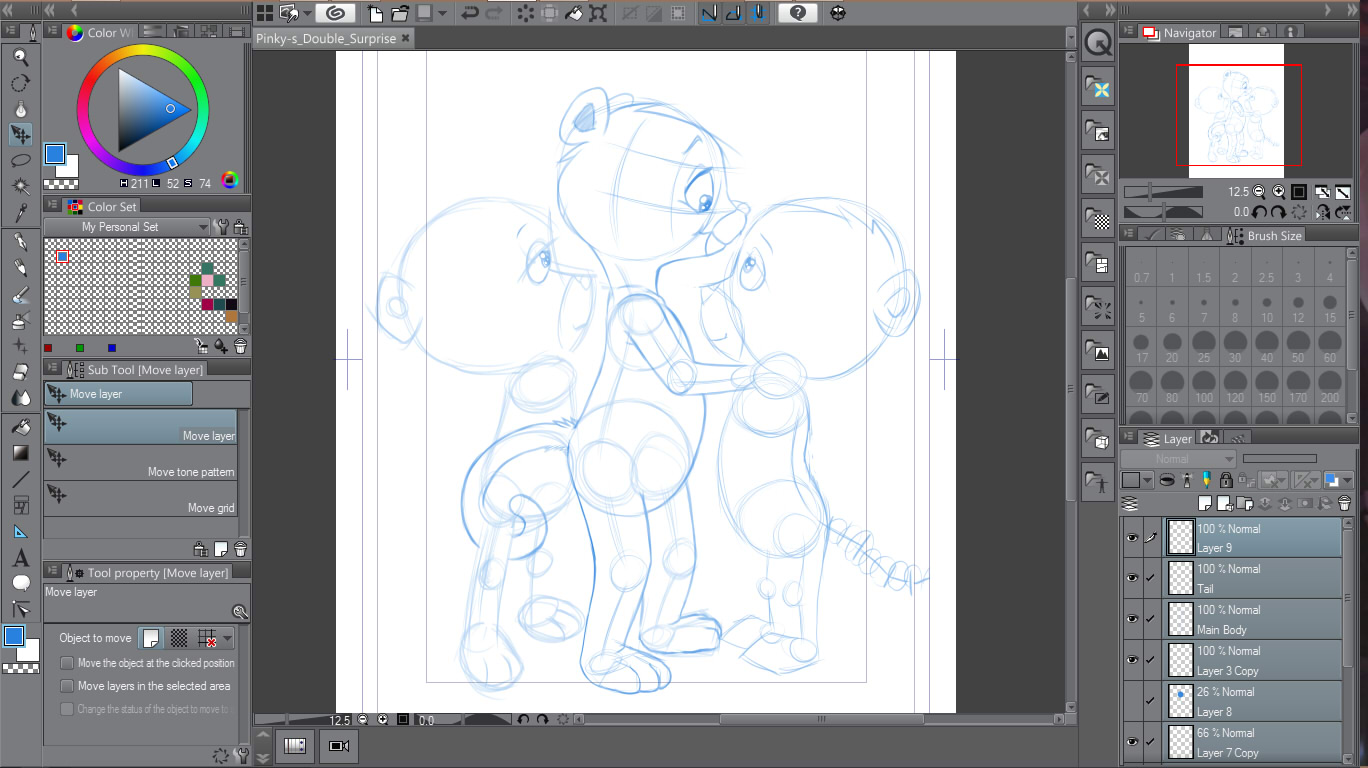The width and height of the screenshot is (1368, 768).
Task: Select the Zoom magnifier tool
Action: (20, 58)
